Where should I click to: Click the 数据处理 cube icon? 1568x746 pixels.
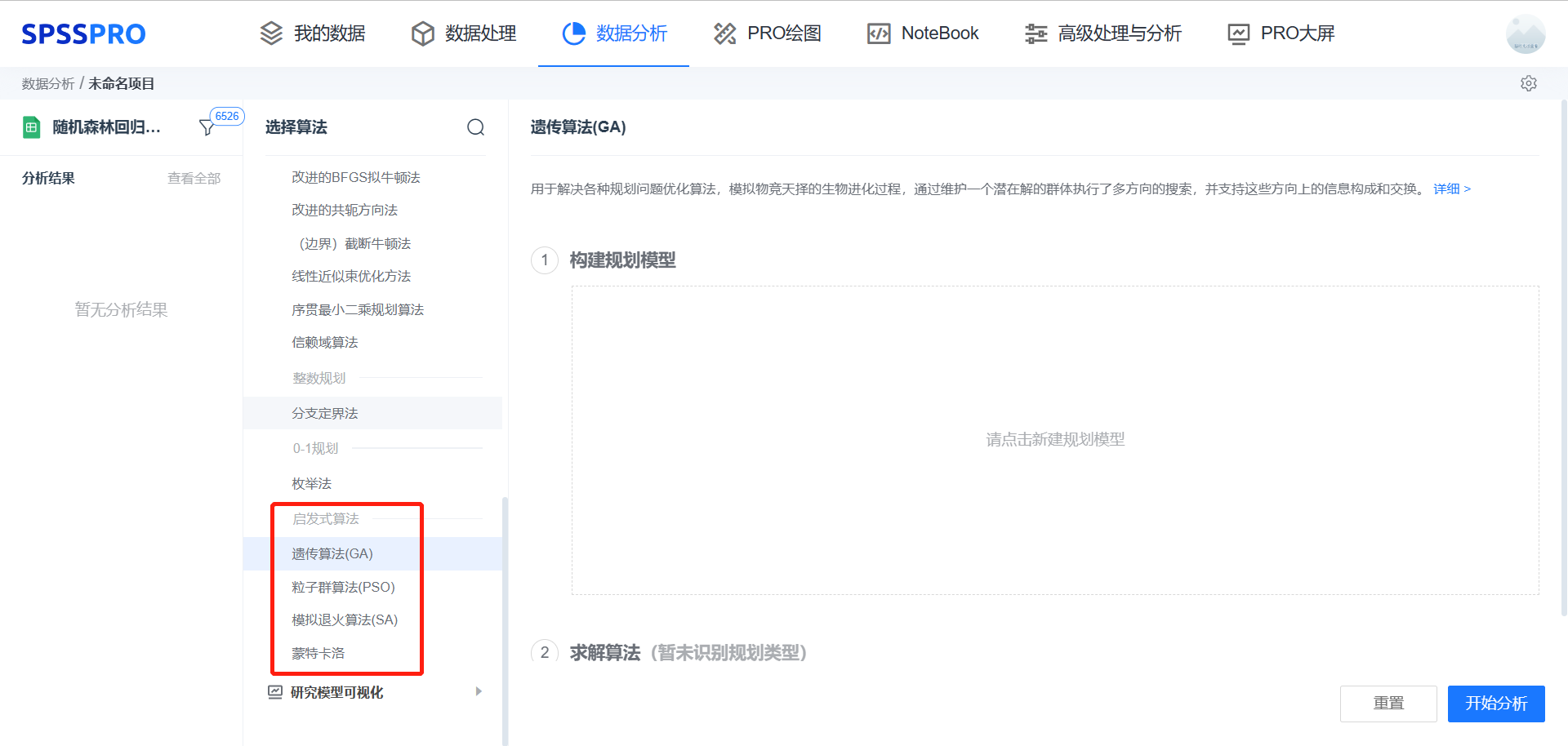point(423,33)
